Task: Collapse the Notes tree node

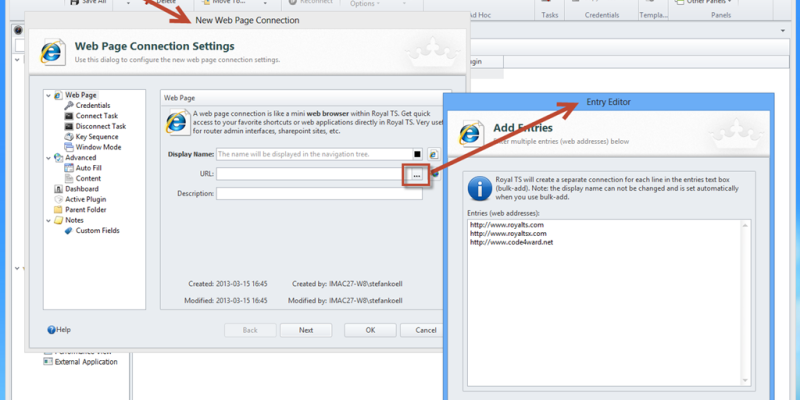Action: (47, 221)
